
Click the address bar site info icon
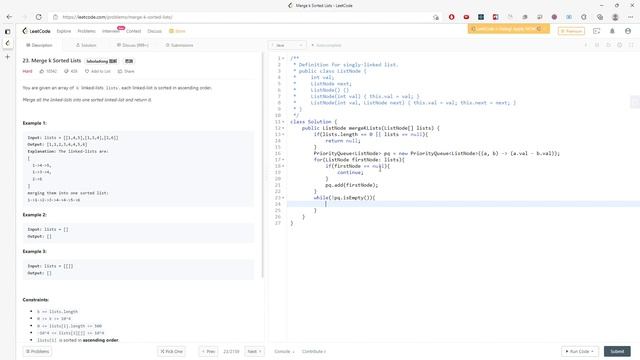coord(56,17)
